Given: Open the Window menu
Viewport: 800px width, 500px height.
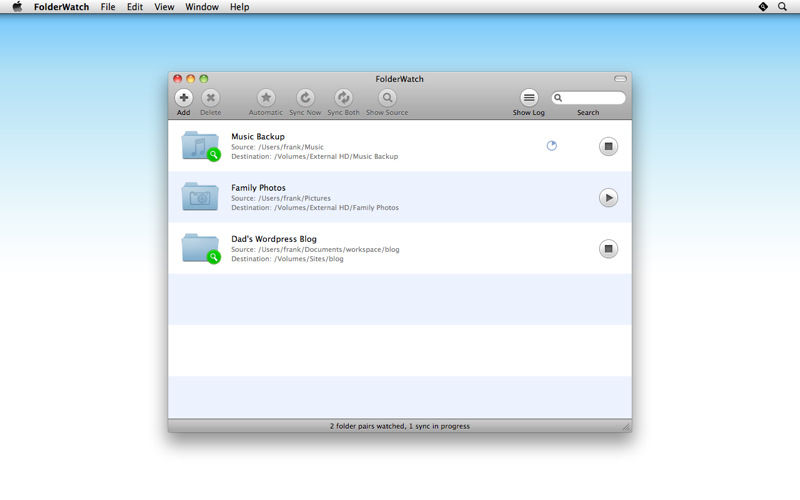Looking at the screenshot, I should [202, 7].
